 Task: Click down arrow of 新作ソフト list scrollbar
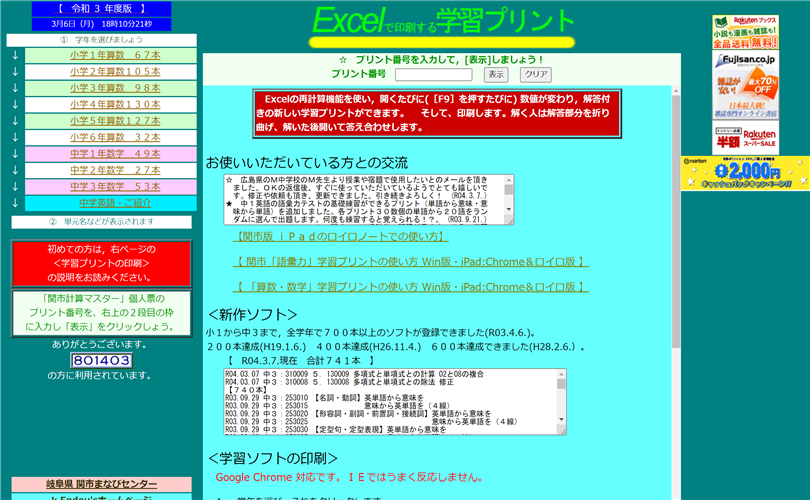point(562,419)
